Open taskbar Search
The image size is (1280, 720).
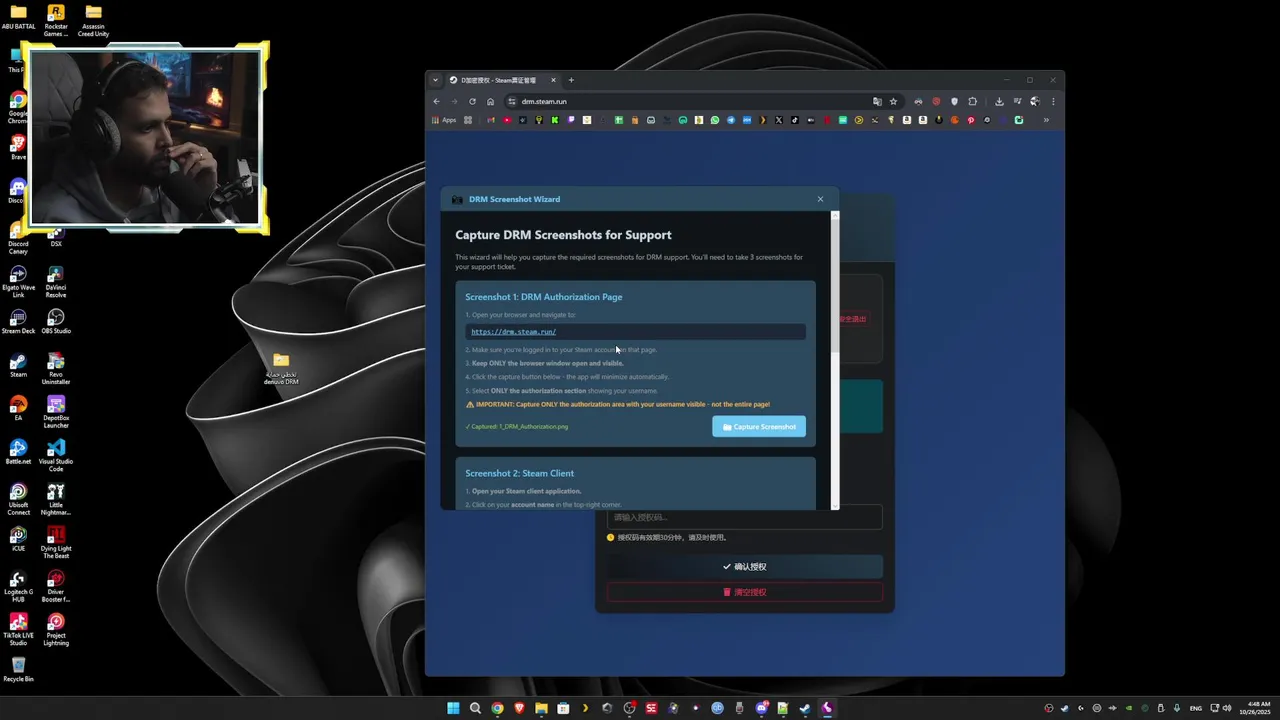point(475,708)
